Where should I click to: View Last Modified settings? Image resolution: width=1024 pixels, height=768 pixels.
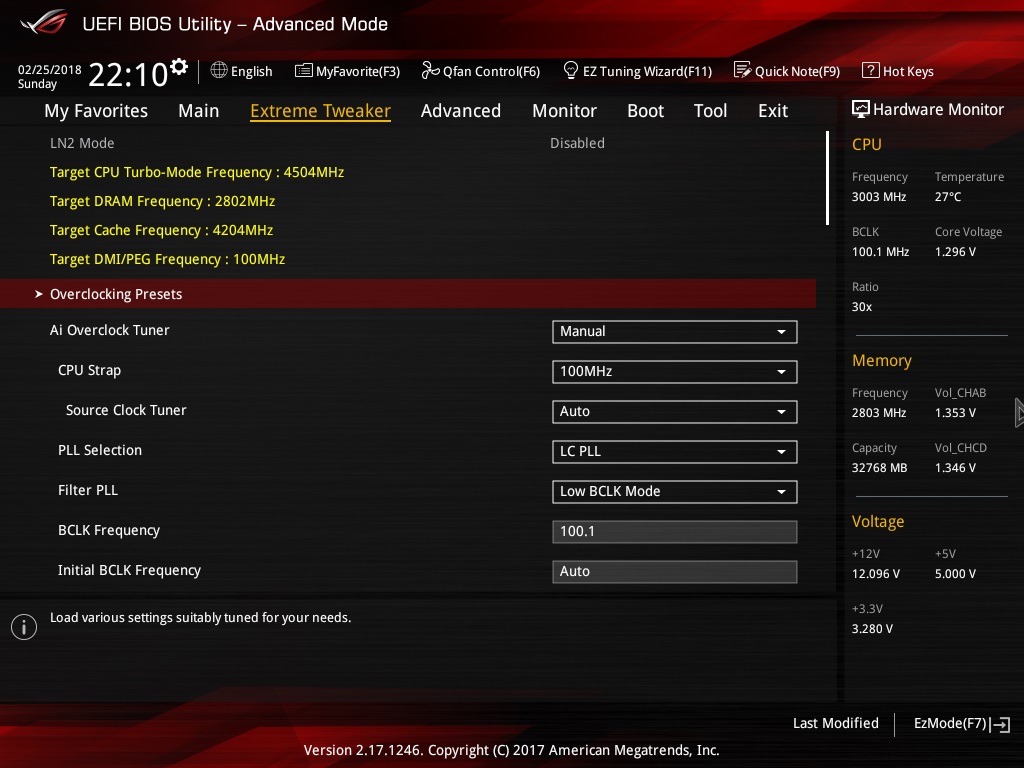click(835, 723)
